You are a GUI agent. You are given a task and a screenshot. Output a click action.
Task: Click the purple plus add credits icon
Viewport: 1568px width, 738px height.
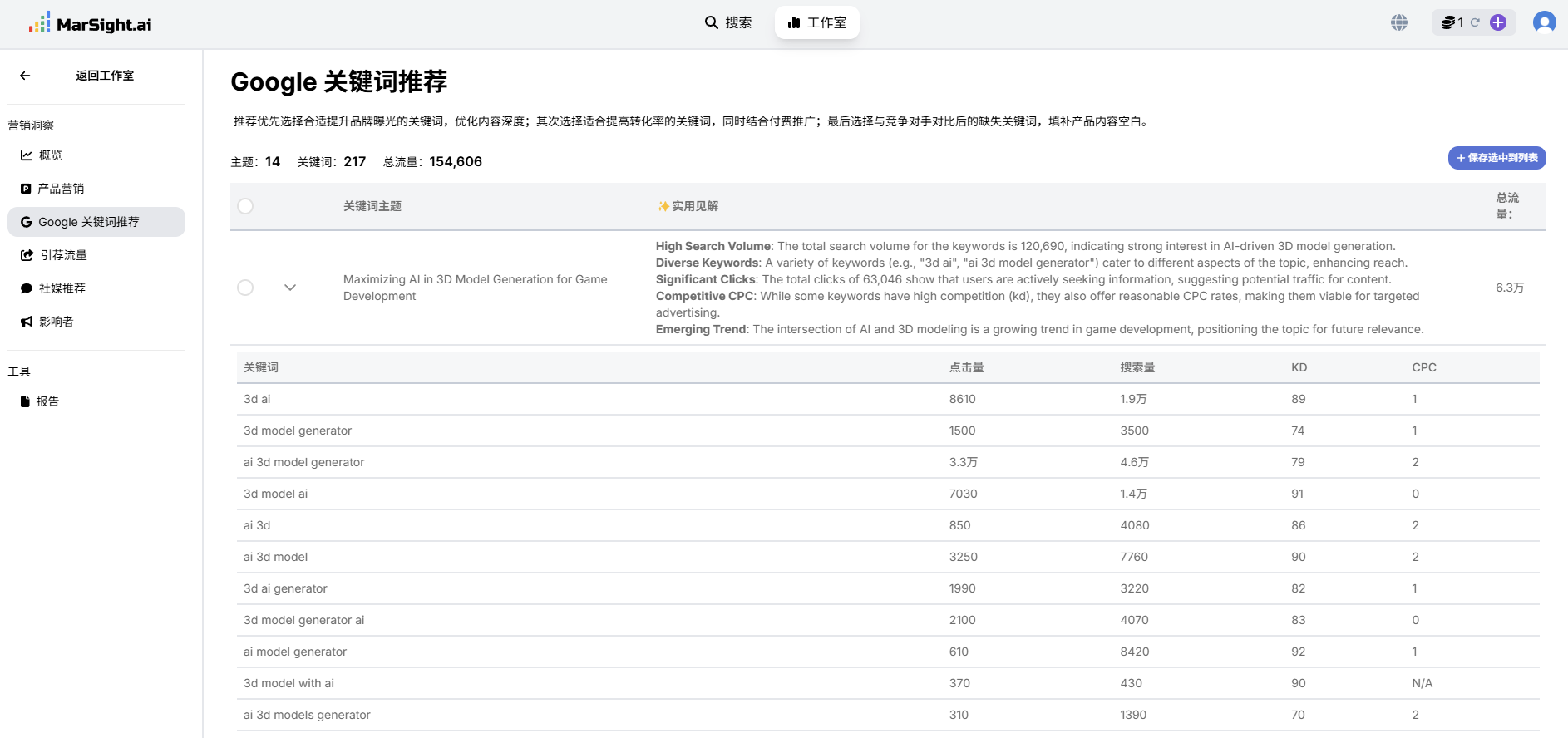tap(1498, 22)
